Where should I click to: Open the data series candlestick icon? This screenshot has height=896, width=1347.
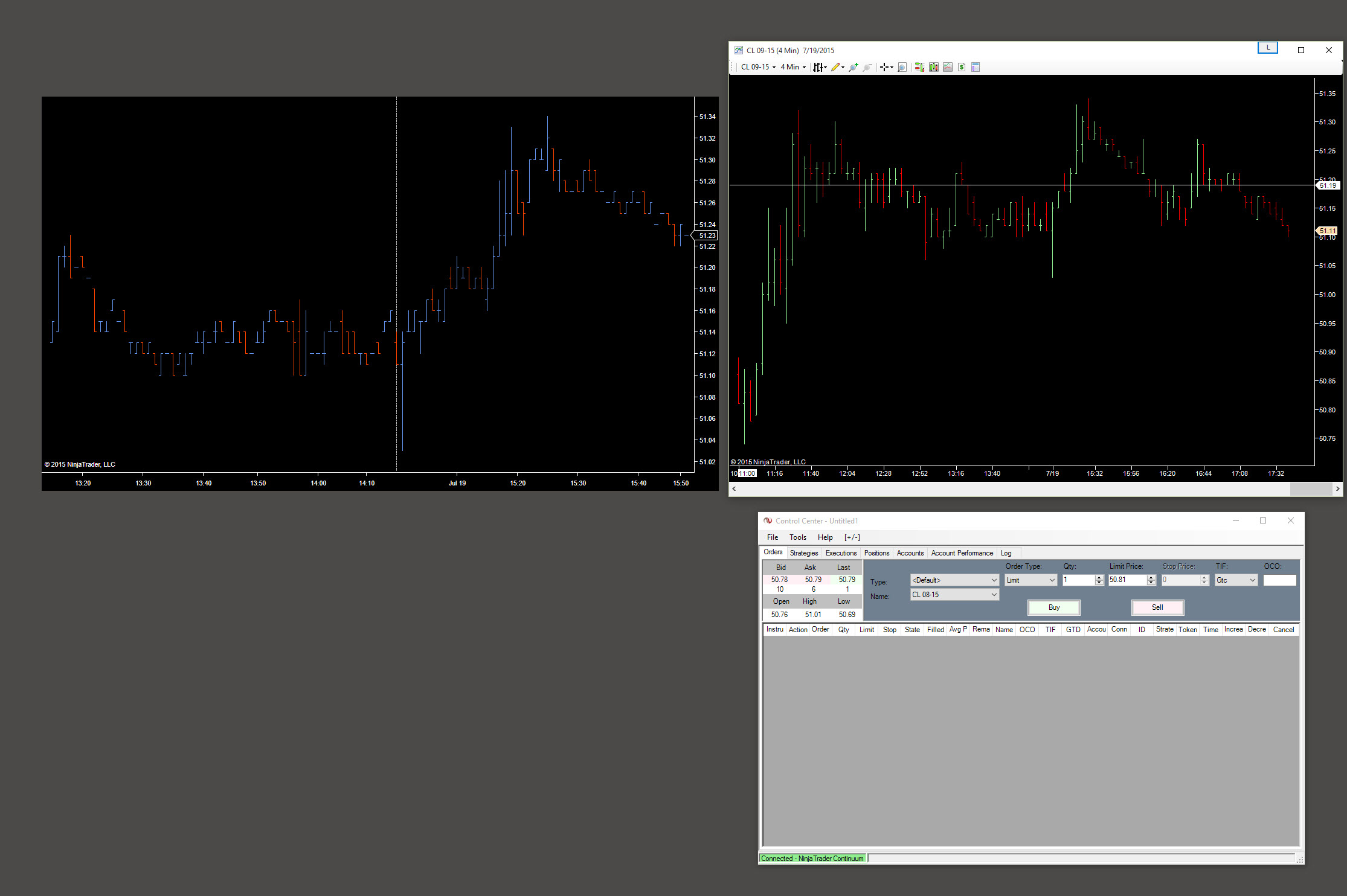pyautogui.click(x=933, y=67)
